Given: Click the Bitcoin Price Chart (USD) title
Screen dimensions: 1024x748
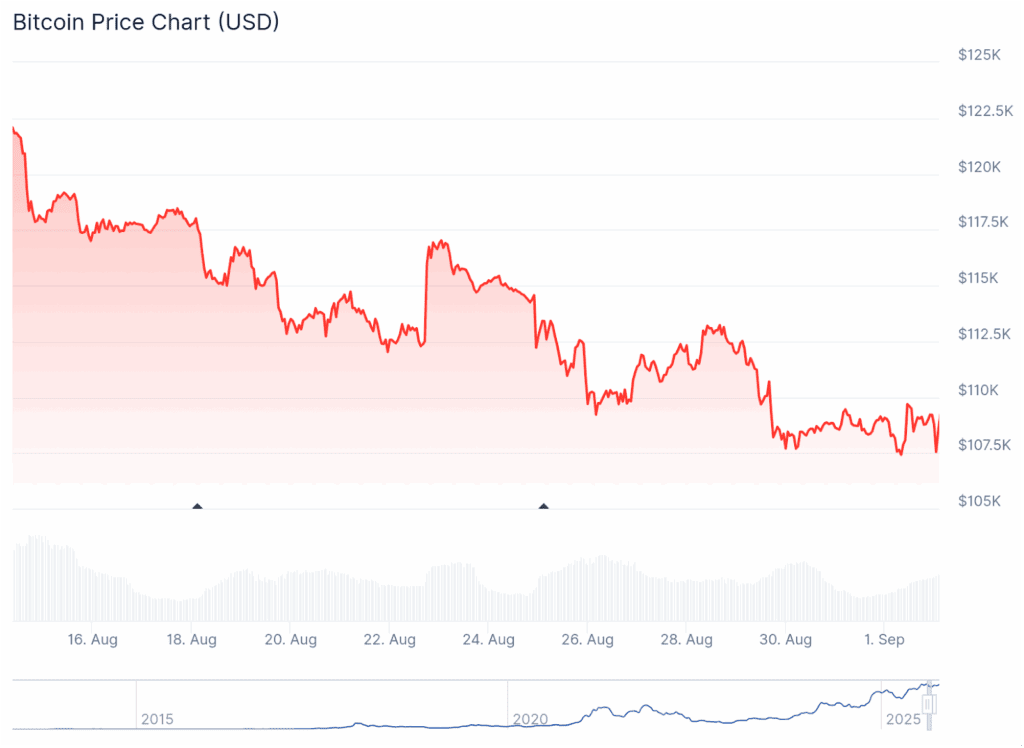Looking at the screenshot, I should tap(146, 22).
